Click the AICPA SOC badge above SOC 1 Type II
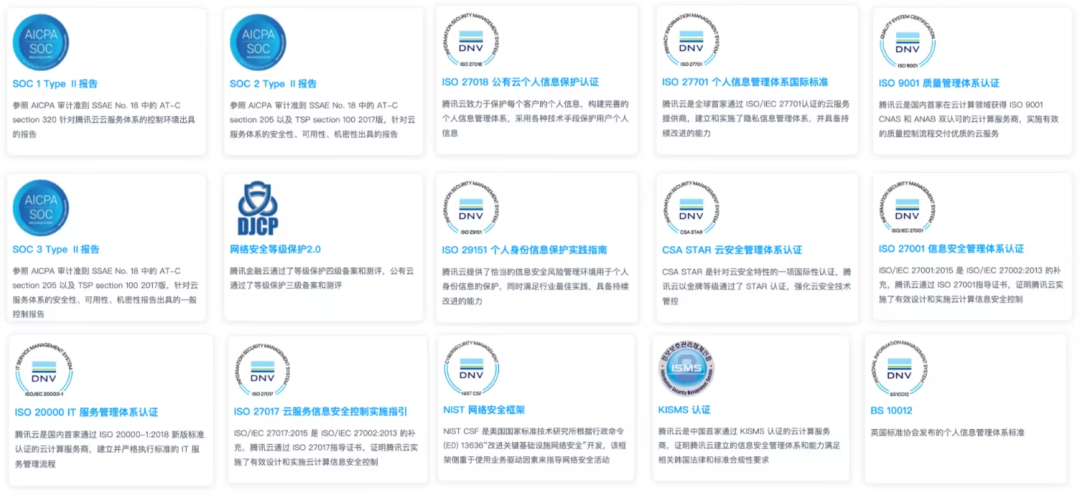This screenshot has height=495, width=1080. (x=41, y=42)
